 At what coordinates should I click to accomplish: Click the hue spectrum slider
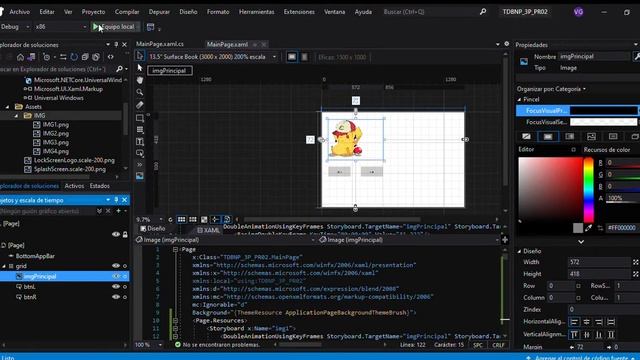[x=589, y=190]
